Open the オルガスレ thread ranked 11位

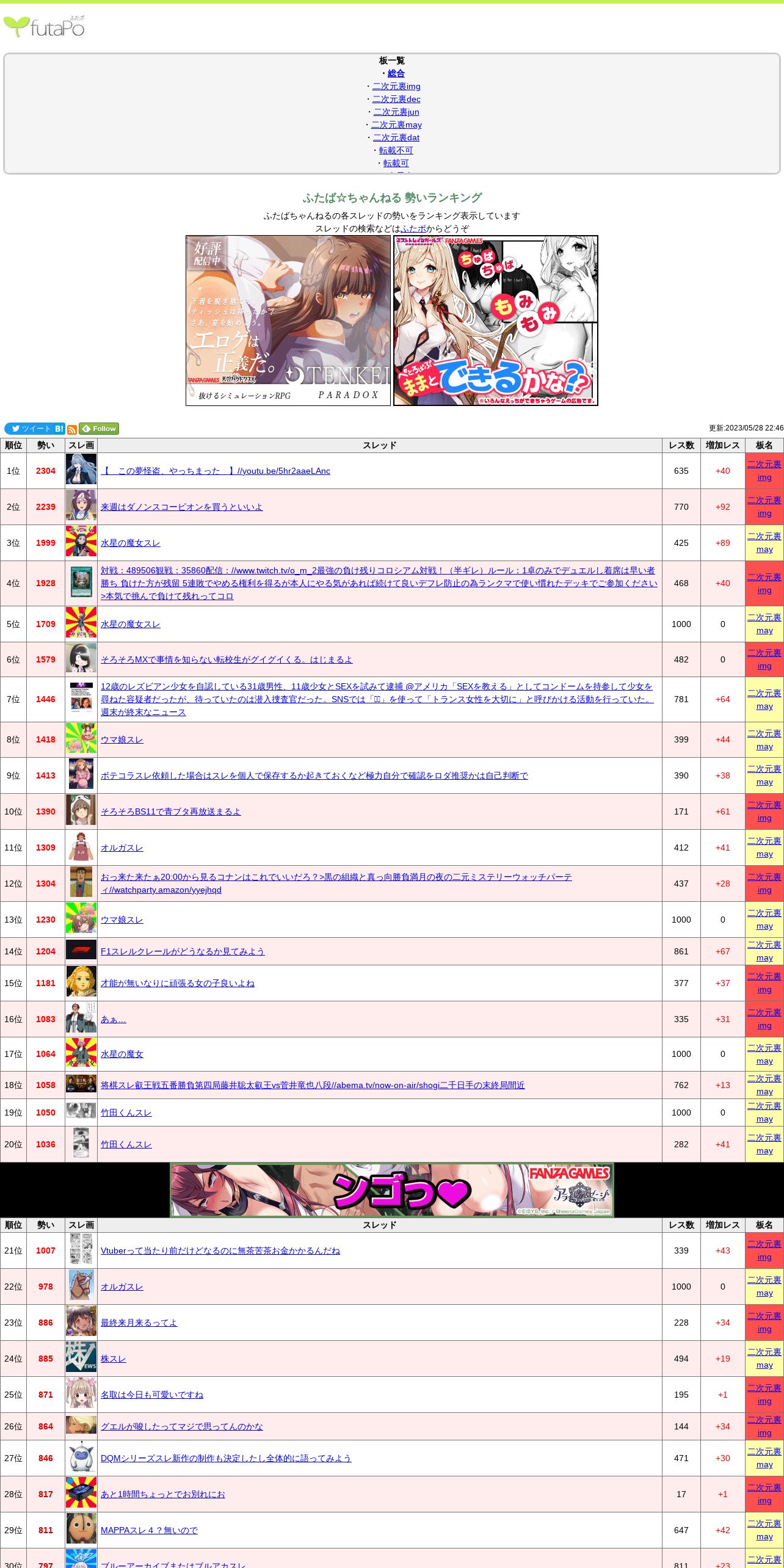coord(122,848)
